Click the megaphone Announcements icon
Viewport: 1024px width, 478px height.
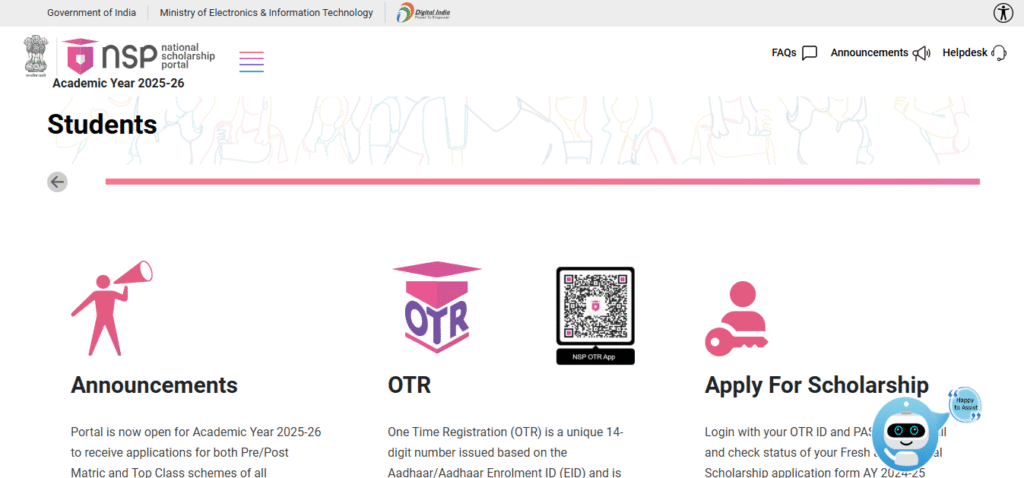tap(111, 308)
